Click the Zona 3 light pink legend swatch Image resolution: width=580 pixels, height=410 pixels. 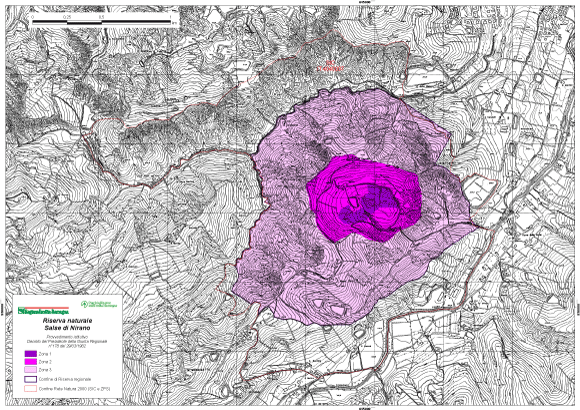(x=30, y=370)
